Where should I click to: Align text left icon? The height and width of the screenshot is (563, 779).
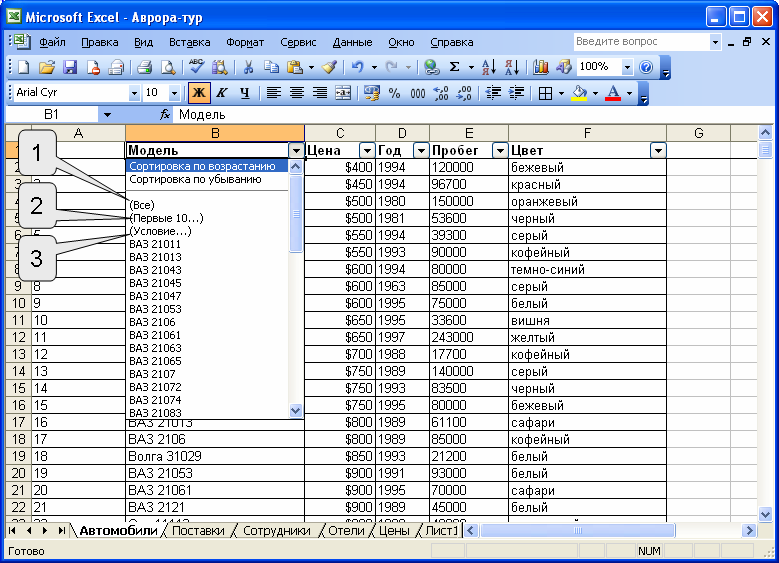click(x=274, y=93)
